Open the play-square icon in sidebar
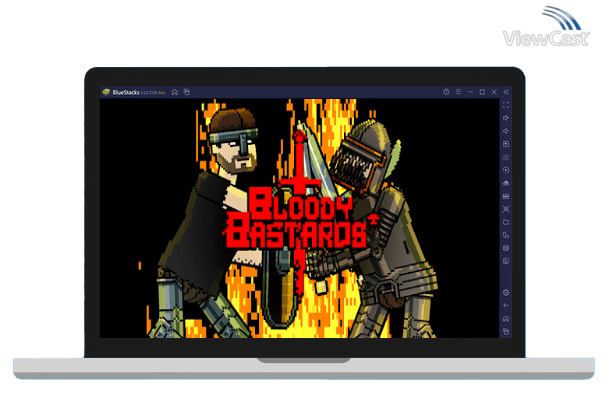The height and width of the screenshot is (414, 602). (506, 144)
